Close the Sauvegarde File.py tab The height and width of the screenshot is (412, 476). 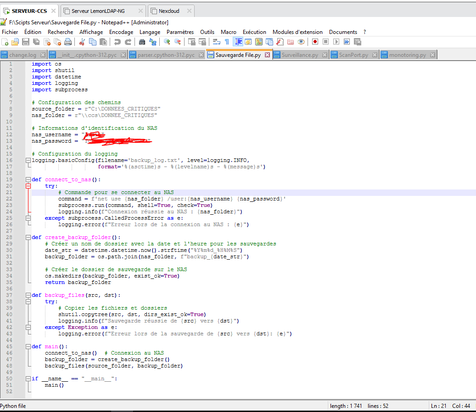tap(267, 55)
